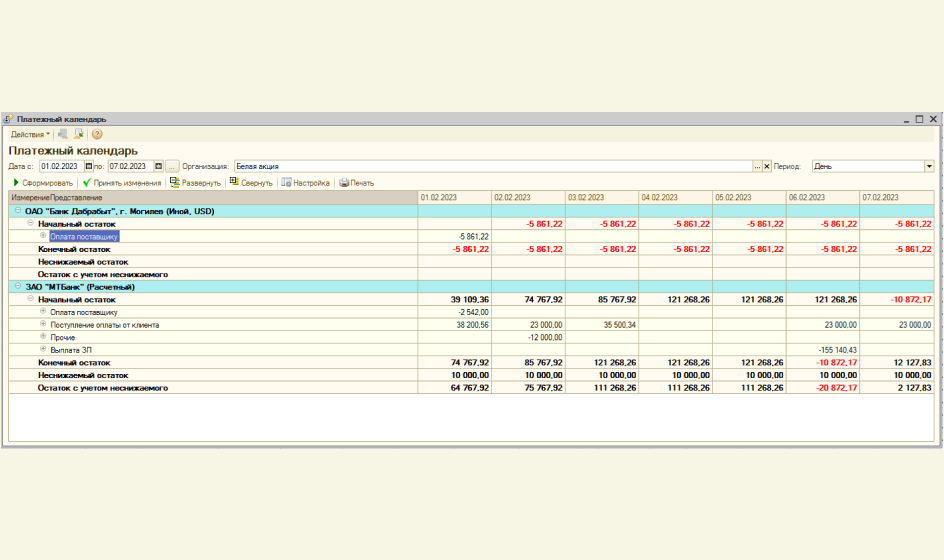The width and height of the screenshot is (944, 560).
Task: Click into the Дата с date field
Action: [60, 166]
